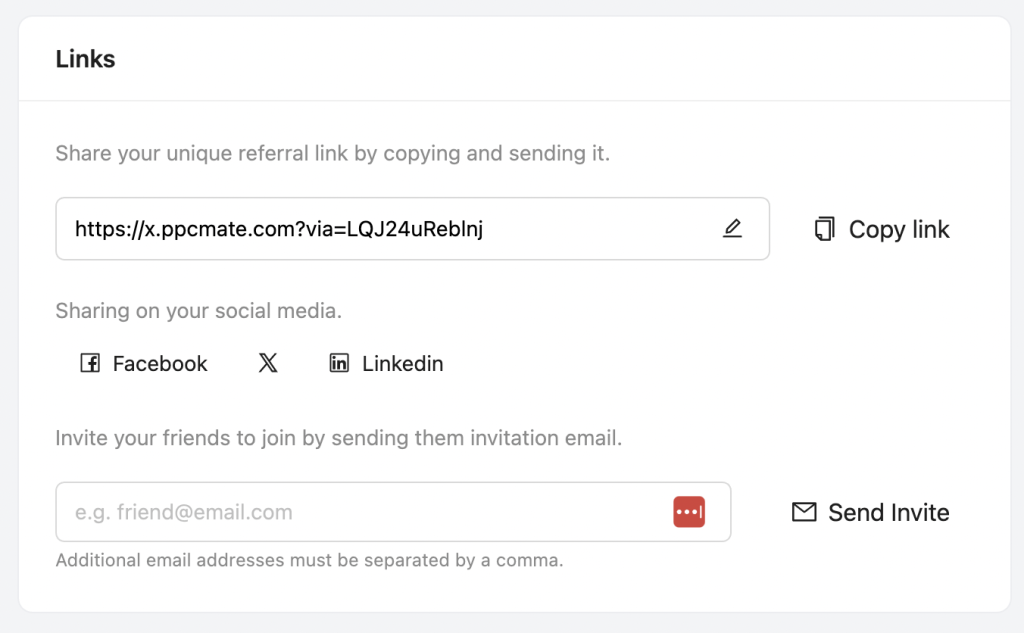Viewport: 1024px width, 633px height.
Task: Click the copy icon beside Copy link
Action: click(824, 229)
